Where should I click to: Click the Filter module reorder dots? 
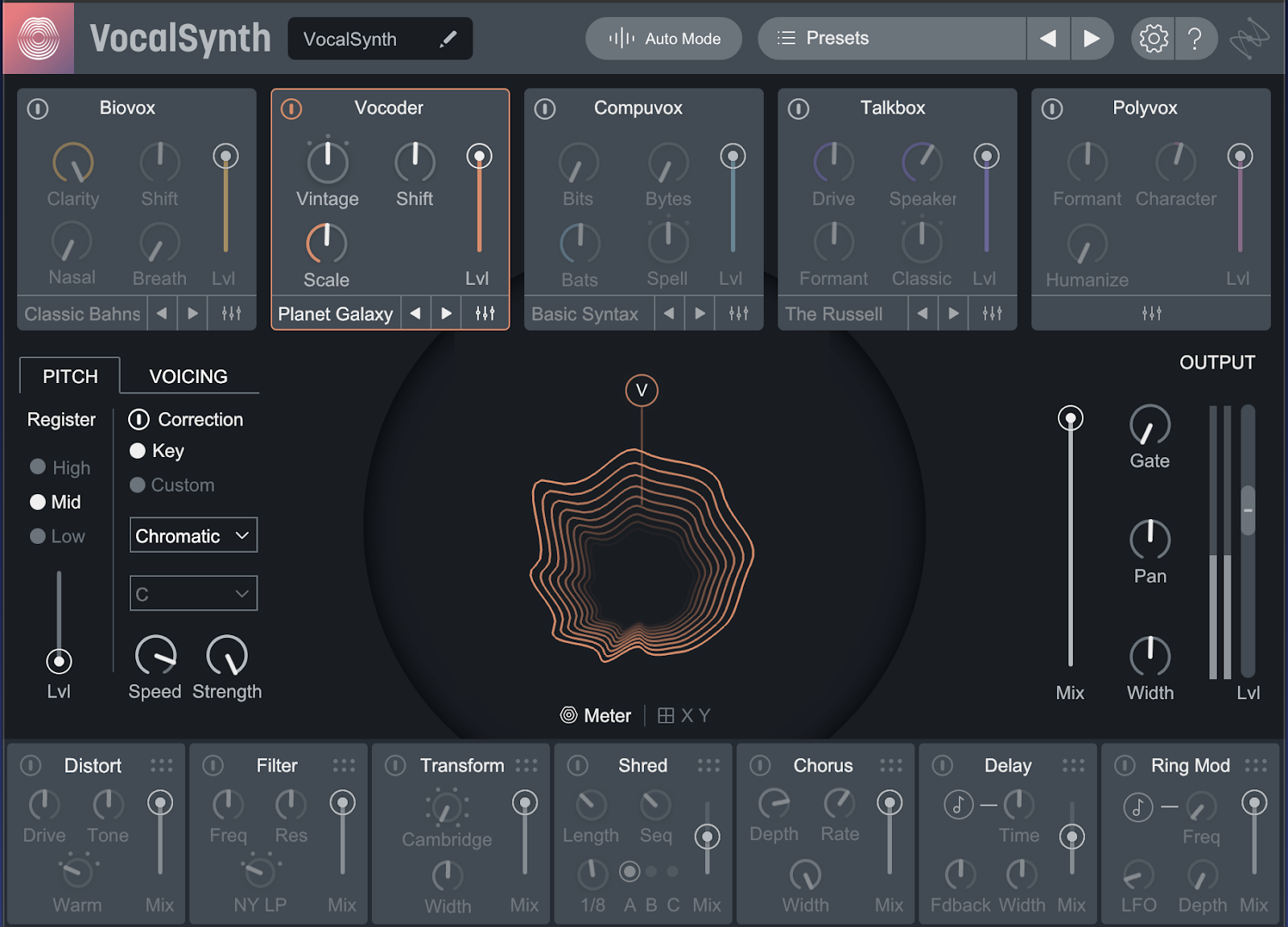(344, 765)
